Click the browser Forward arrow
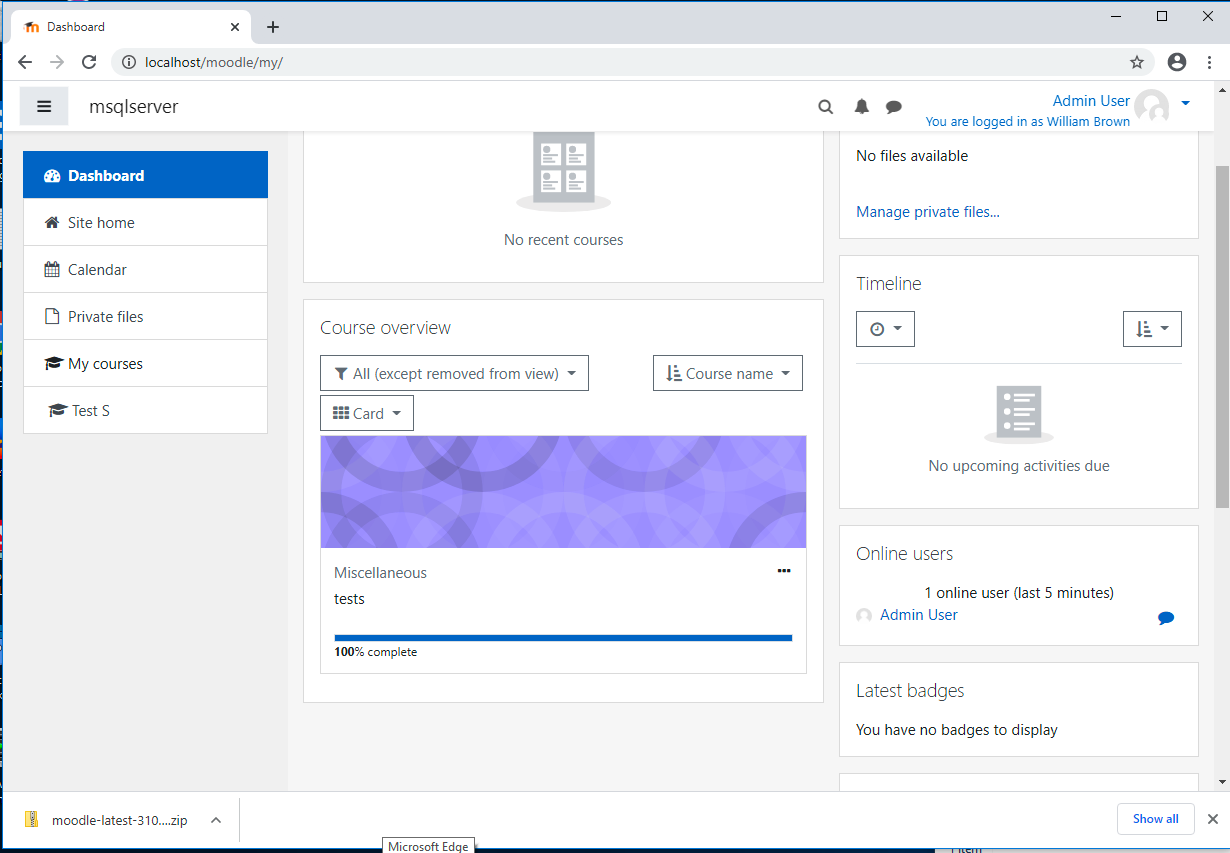 [x=57, y=62]
